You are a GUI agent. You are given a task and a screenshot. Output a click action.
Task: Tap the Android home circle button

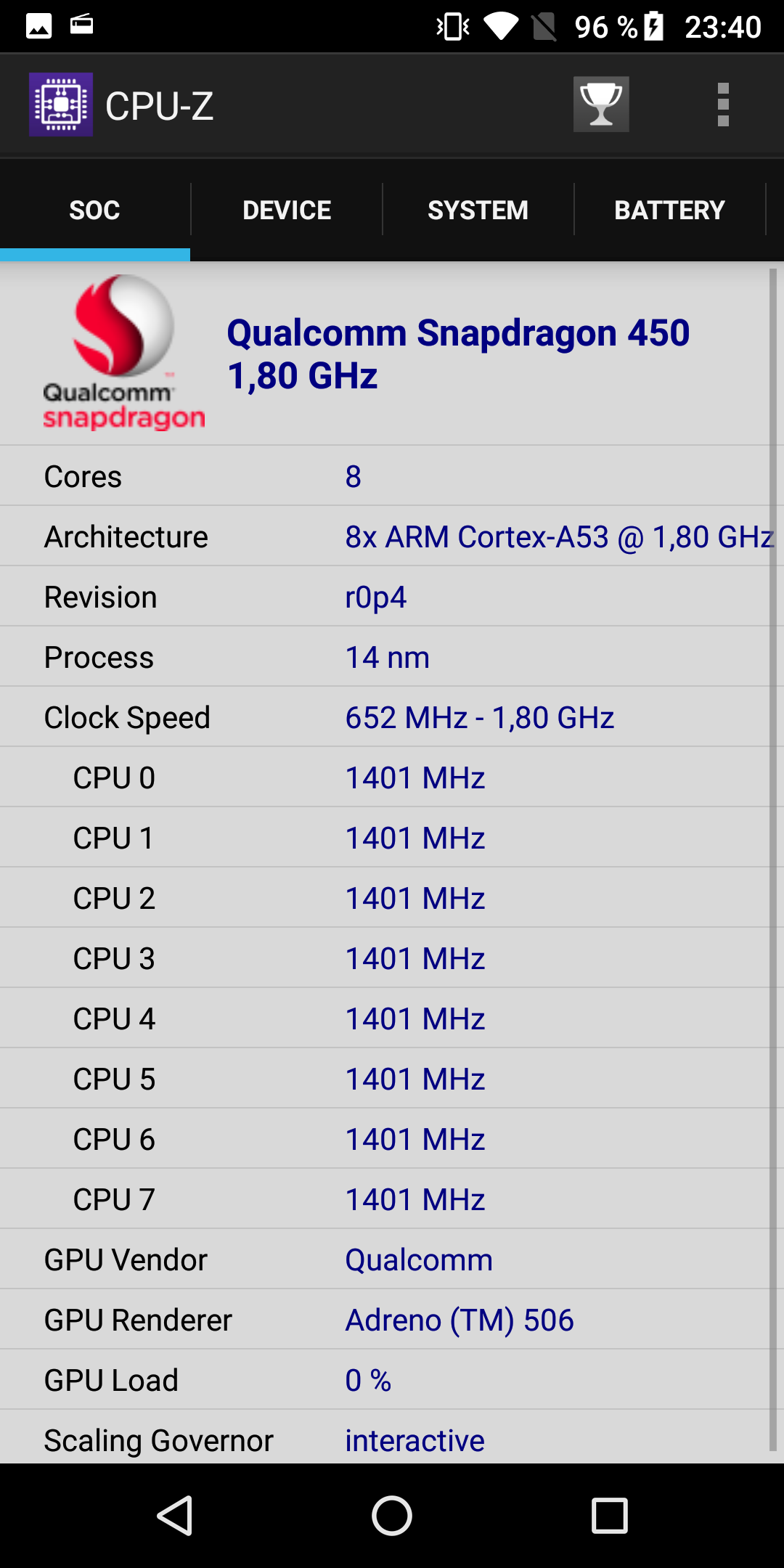[392, 1516]
